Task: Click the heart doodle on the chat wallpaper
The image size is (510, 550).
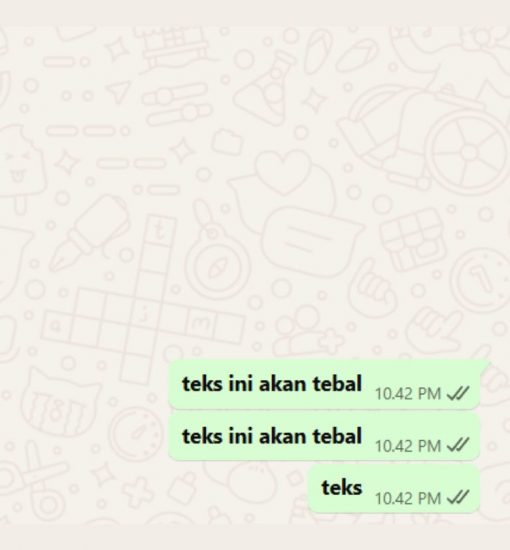Action: click(283, 172)
